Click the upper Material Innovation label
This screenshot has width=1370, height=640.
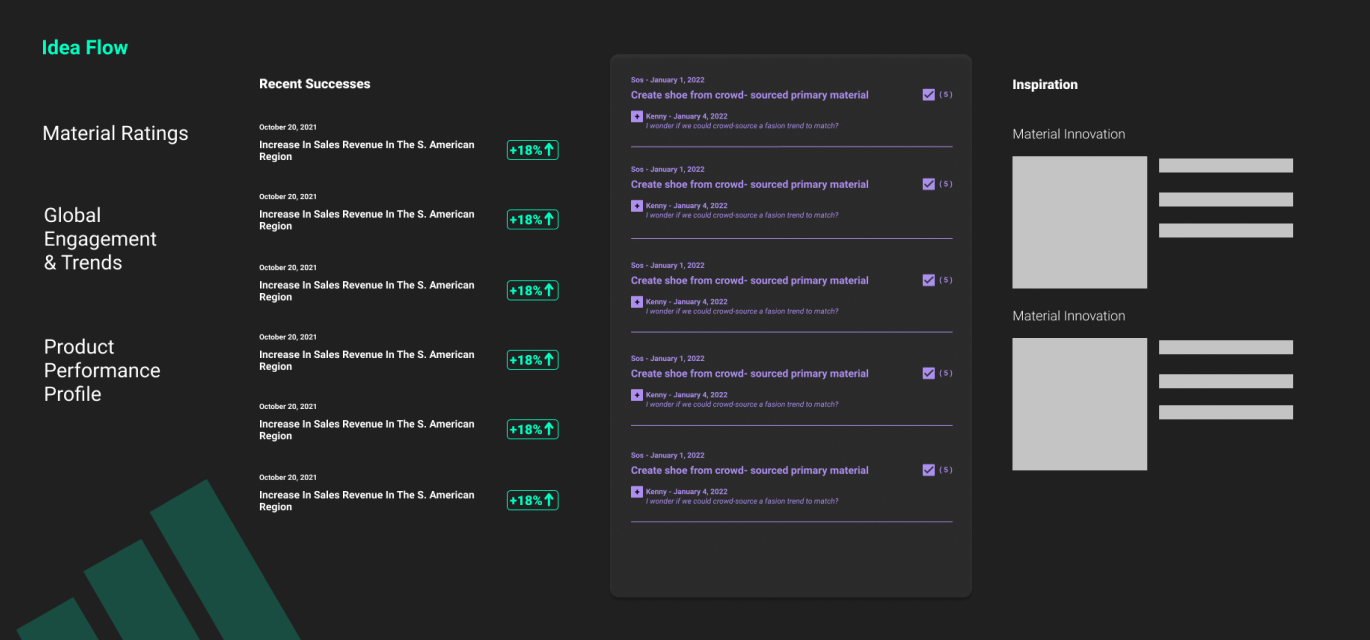point(1069,134)
